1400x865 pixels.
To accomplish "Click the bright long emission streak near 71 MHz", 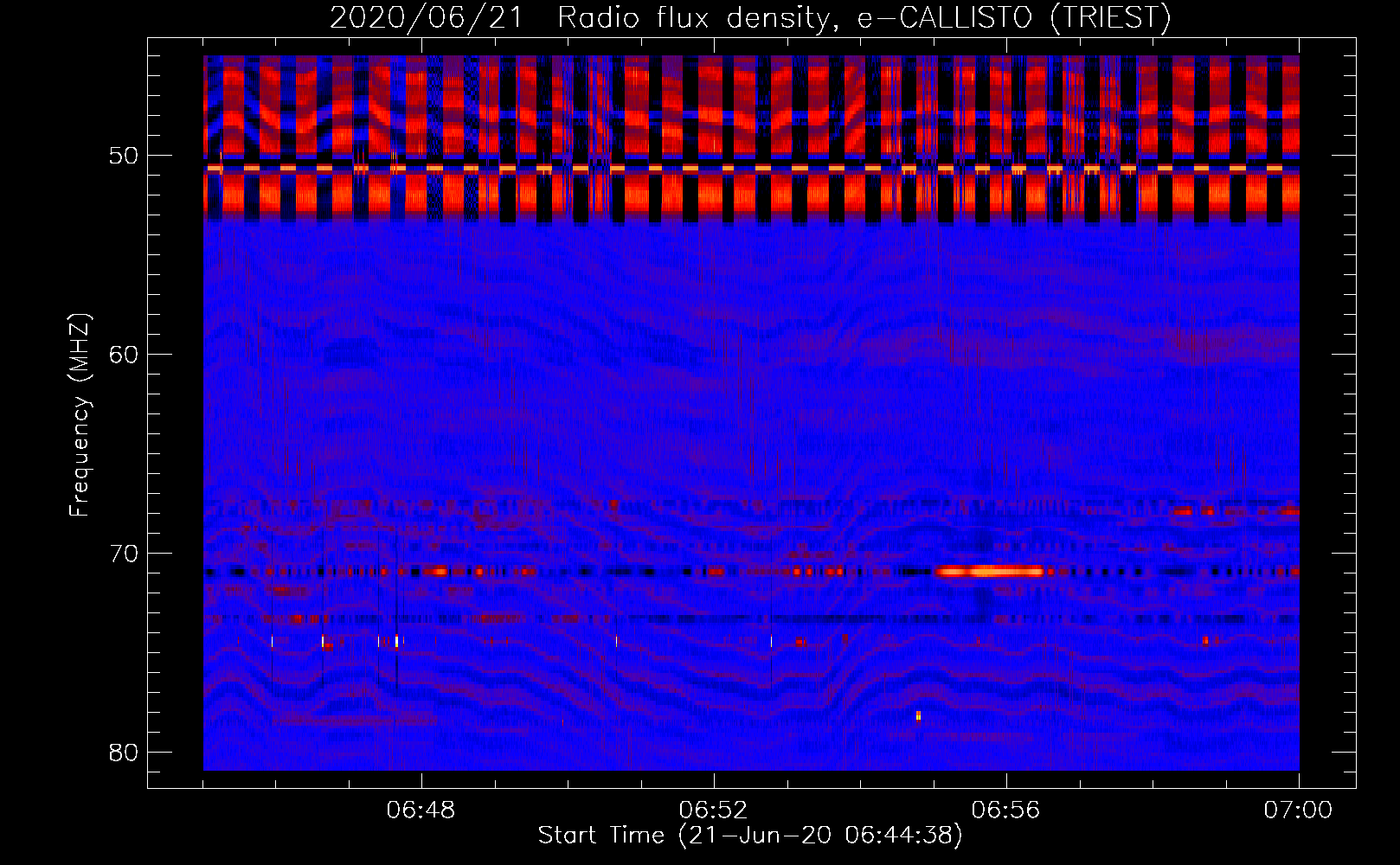I will coord(990,571).
